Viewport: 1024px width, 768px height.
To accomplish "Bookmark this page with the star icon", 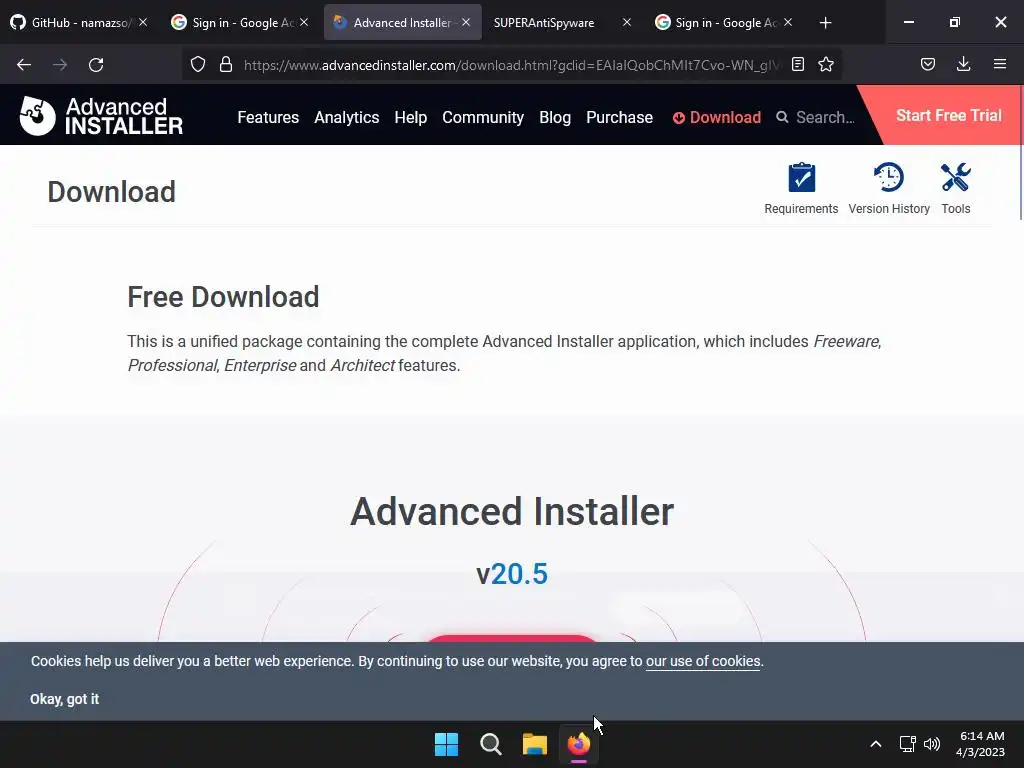I will pyautogui.click(x=826, y=65).
